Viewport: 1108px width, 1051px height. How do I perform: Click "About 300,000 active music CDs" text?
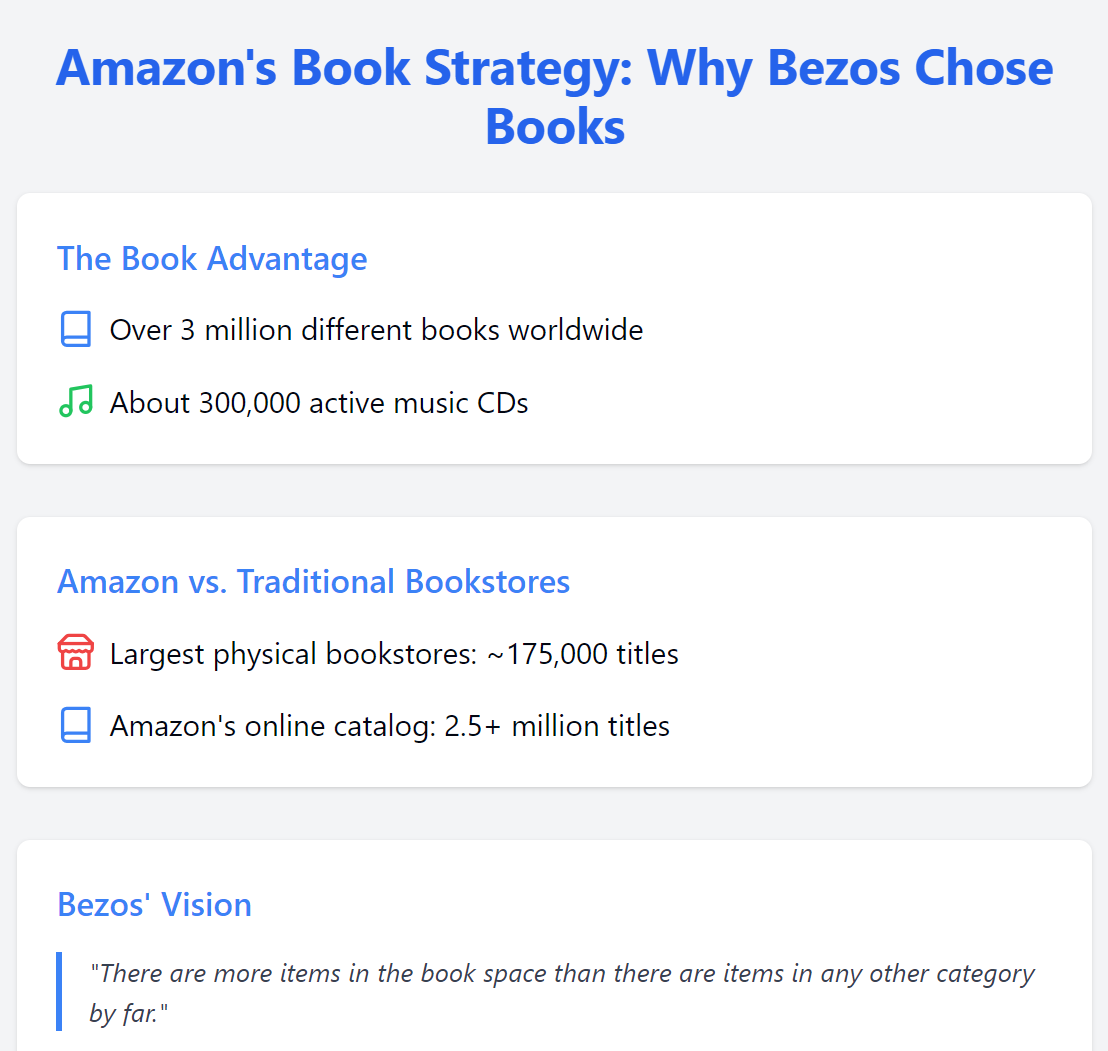click(319, 403)
